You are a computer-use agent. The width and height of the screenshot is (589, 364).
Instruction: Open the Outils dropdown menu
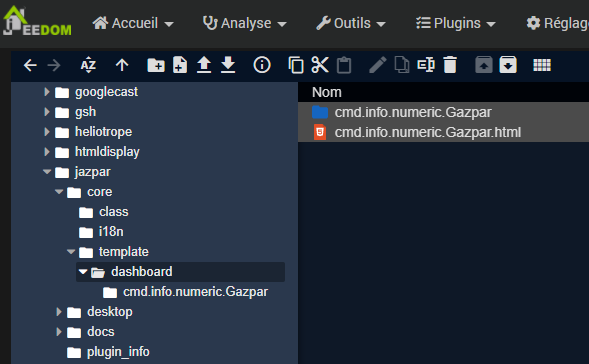point(351,23)
